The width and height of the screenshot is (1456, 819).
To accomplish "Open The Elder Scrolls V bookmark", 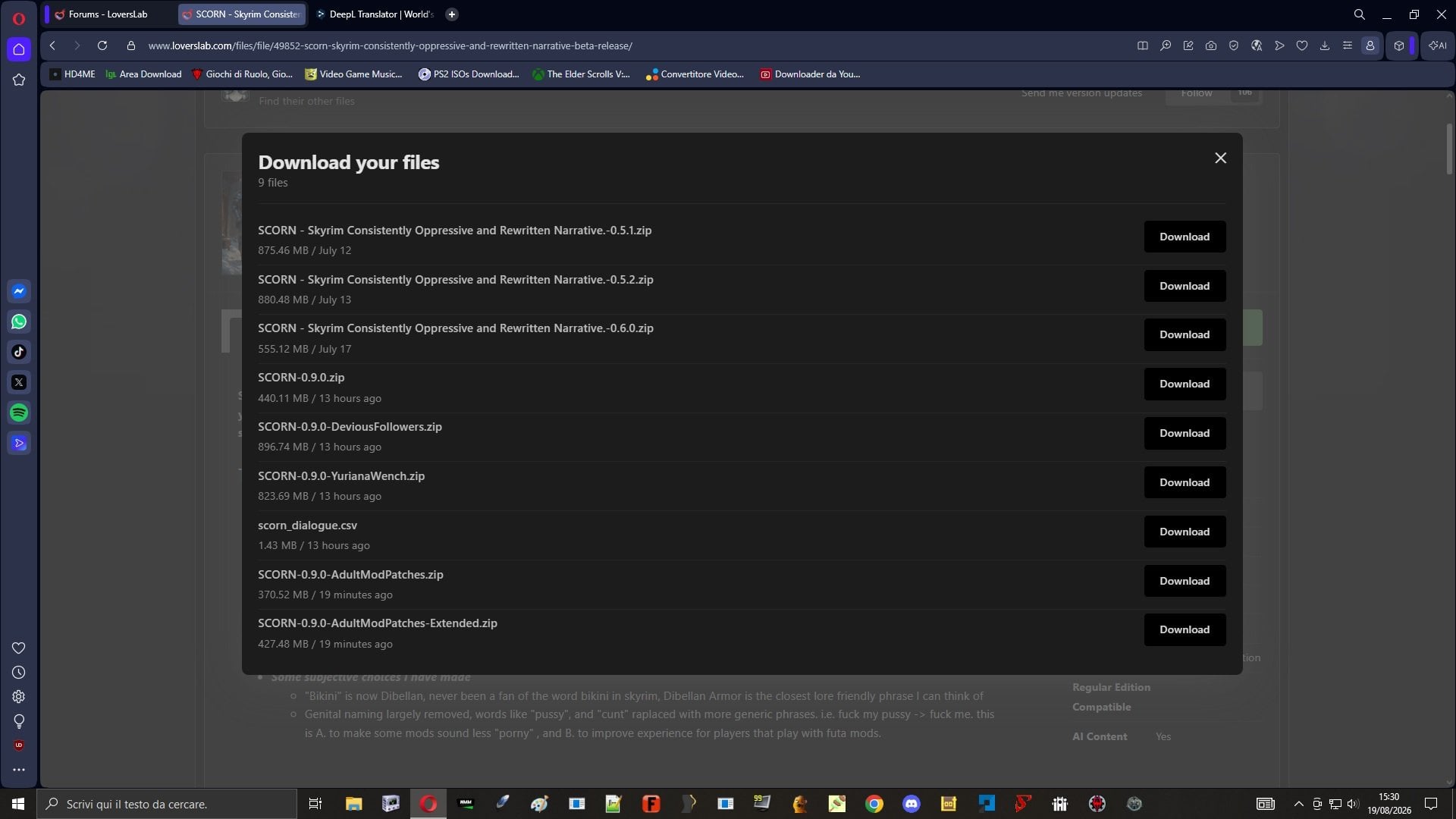I will 581,74.
